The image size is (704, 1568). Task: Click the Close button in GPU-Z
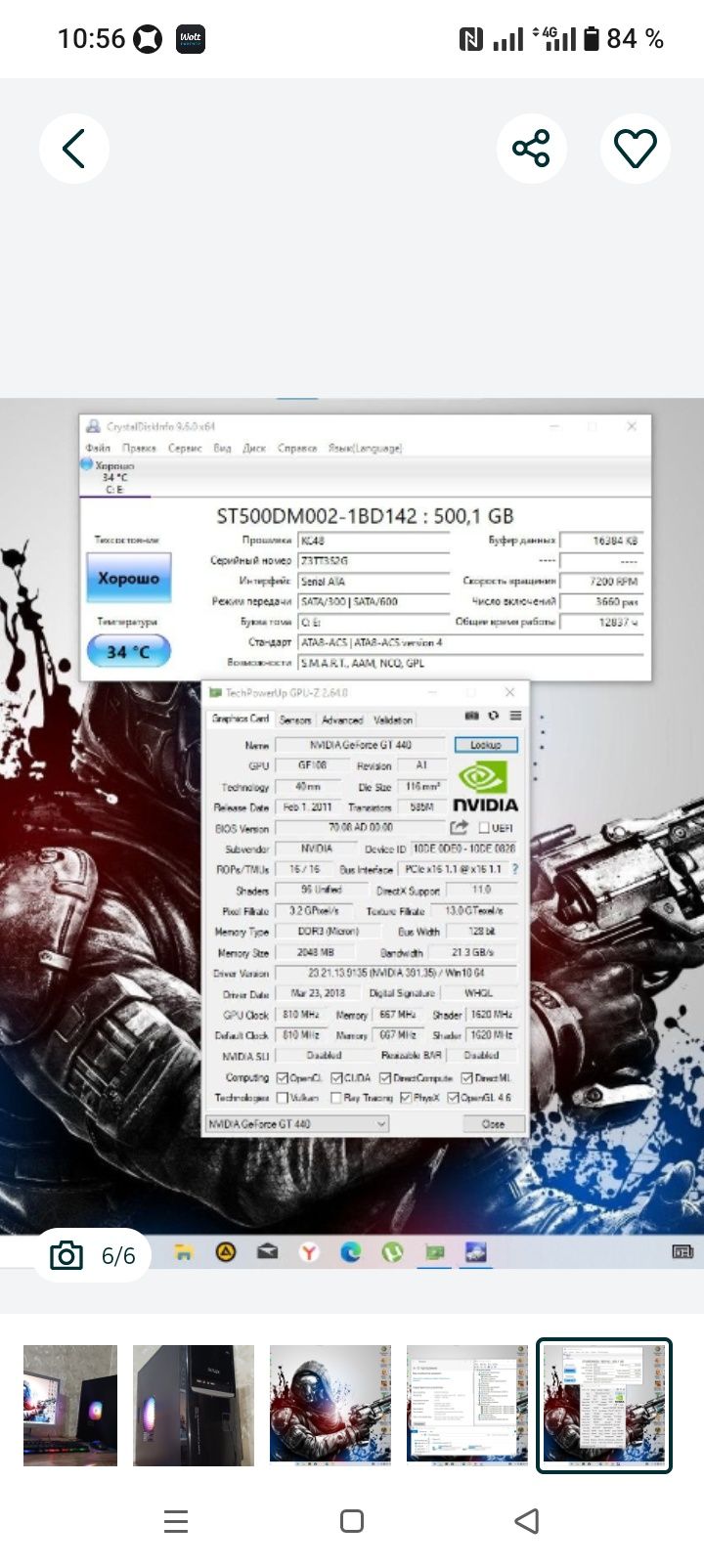(493, 1124)
